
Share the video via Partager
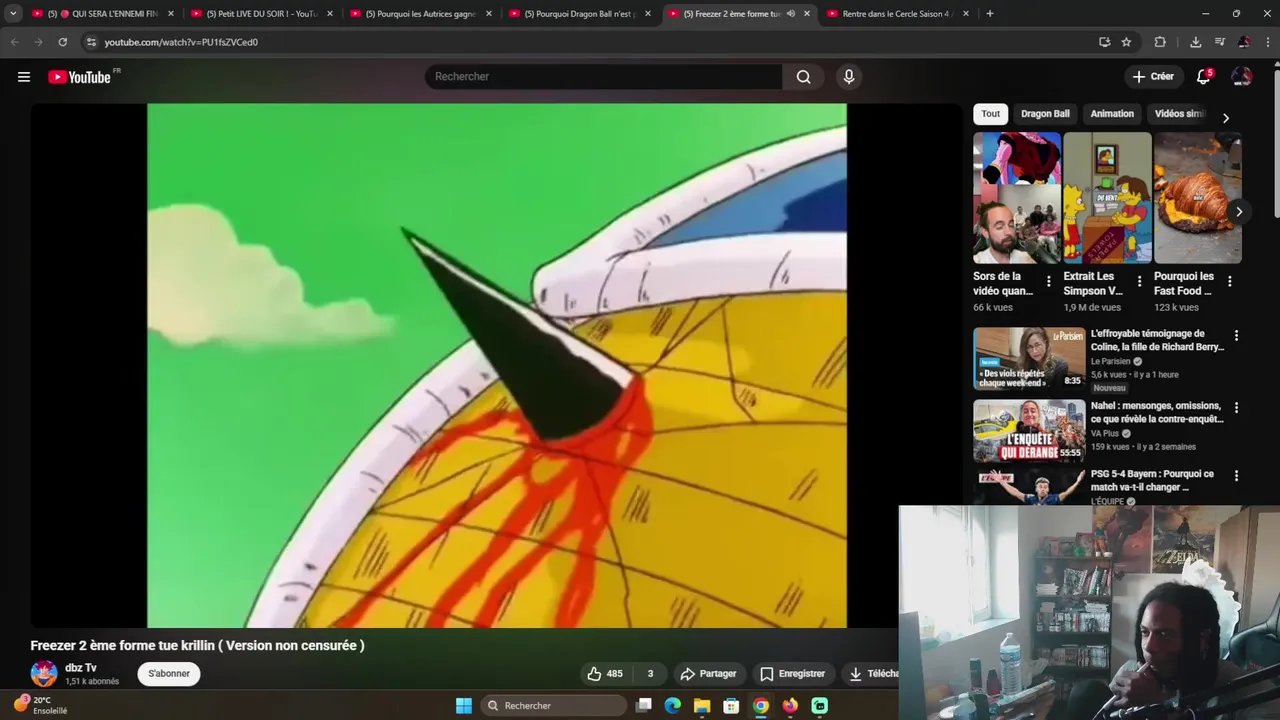click(708, 674)
